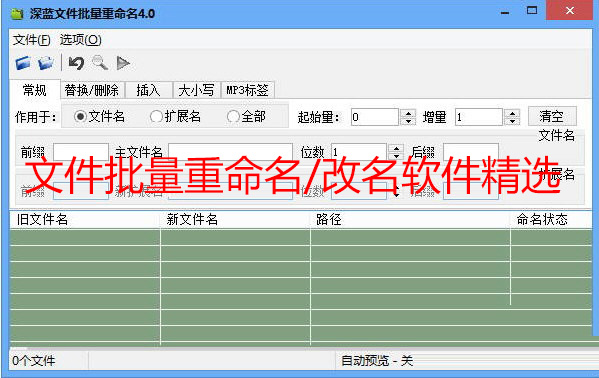Click the filename 位数 input field
The height and width of the screenshot is (378, 599).
(359, 152)
